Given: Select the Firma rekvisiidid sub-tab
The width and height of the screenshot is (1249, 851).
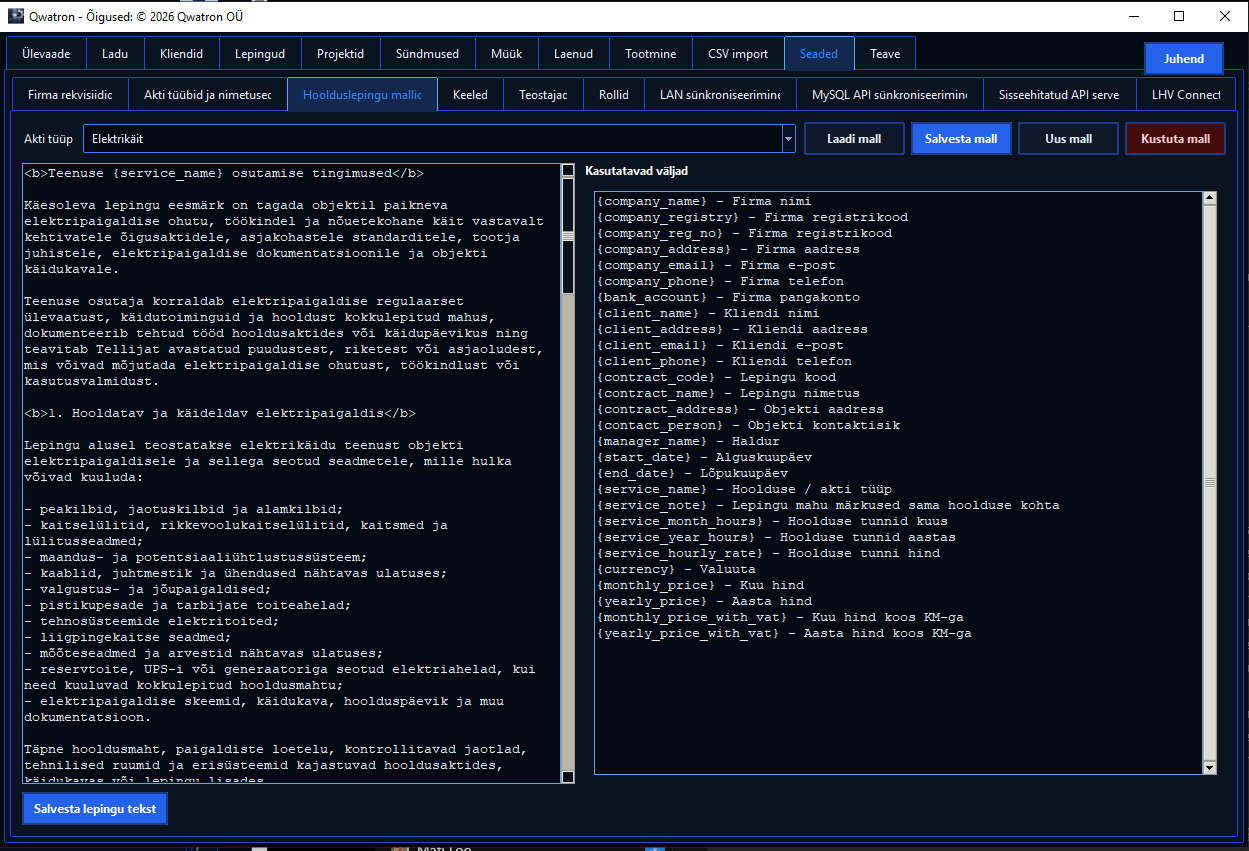Looking at the screenshot, I should (x=70, y=95).
